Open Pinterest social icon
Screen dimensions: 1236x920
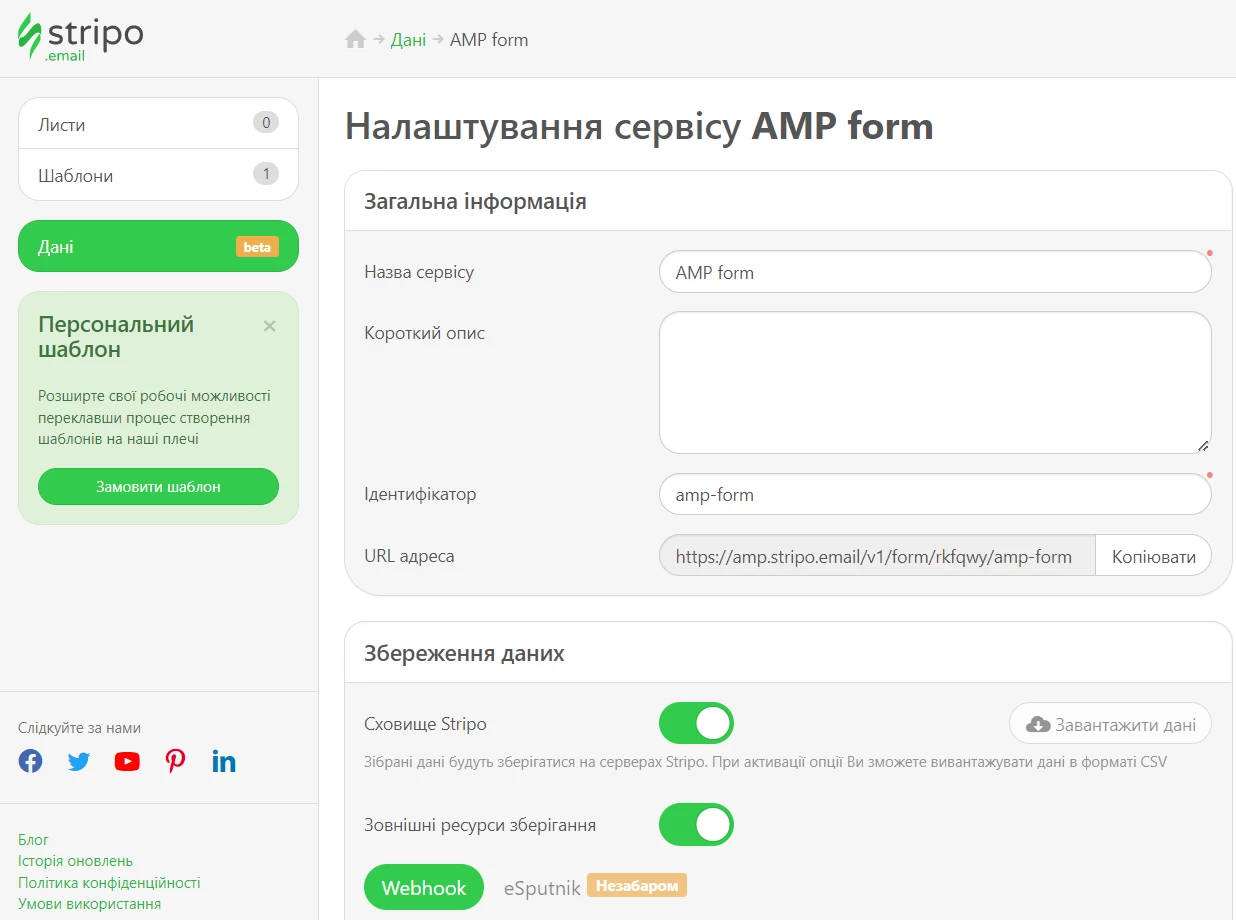tap(176, 761)
